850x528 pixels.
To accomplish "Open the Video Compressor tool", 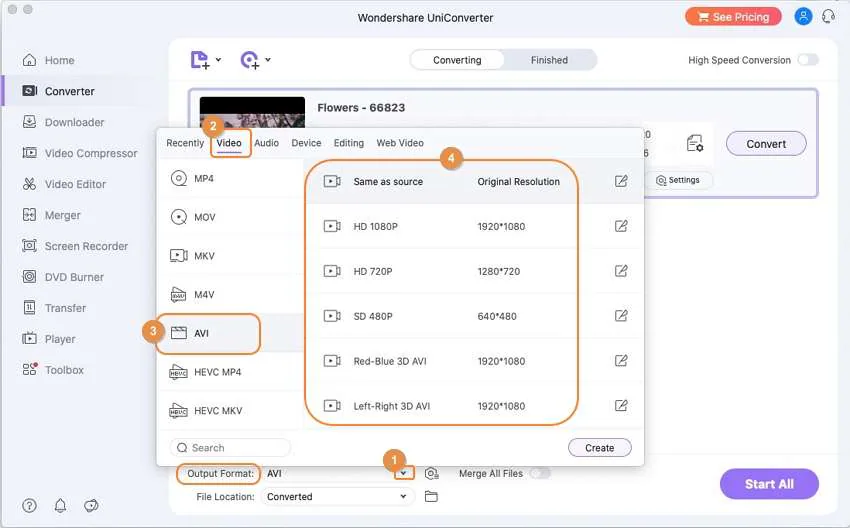I will [79, 153].
